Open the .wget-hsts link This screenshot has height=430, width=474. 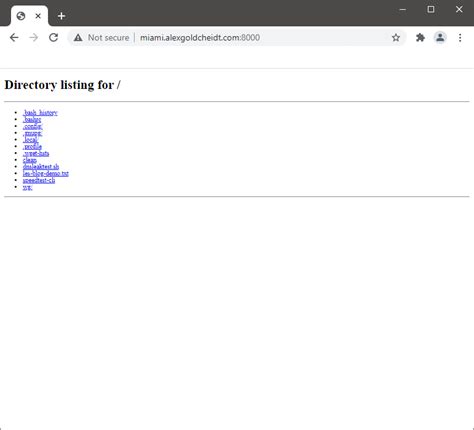(x=36, y=153)
